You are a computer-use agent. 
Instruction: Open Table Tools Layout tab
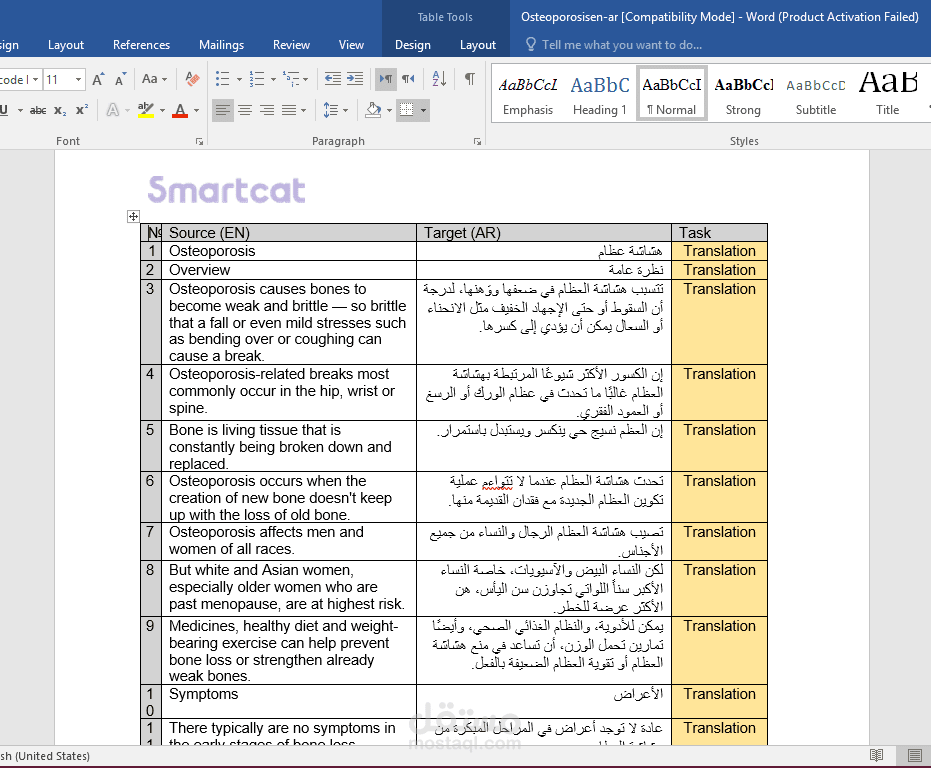point(477,45)
